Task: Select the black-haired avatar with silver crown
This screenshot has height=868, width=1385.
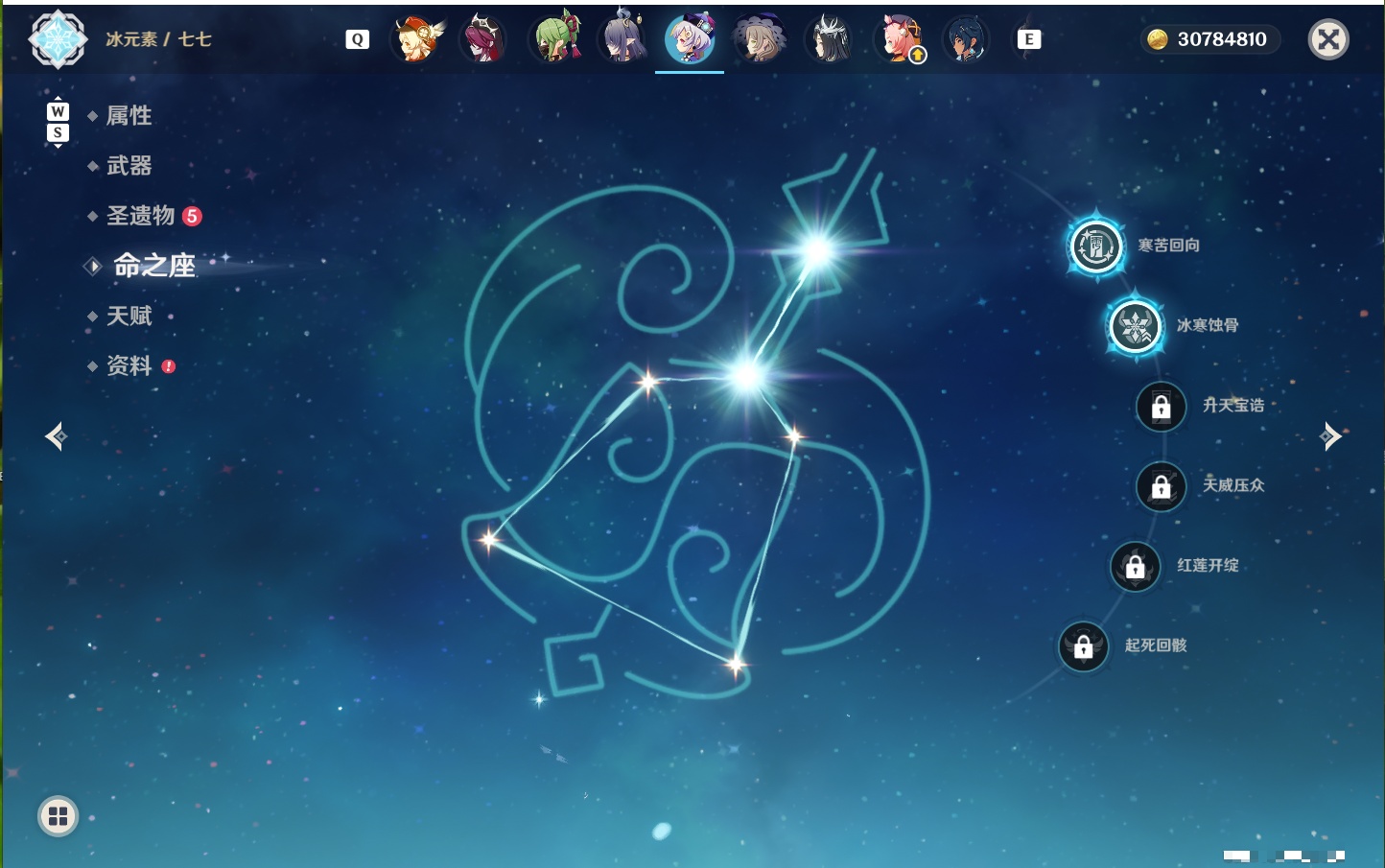Action: [x=829, y=39]
